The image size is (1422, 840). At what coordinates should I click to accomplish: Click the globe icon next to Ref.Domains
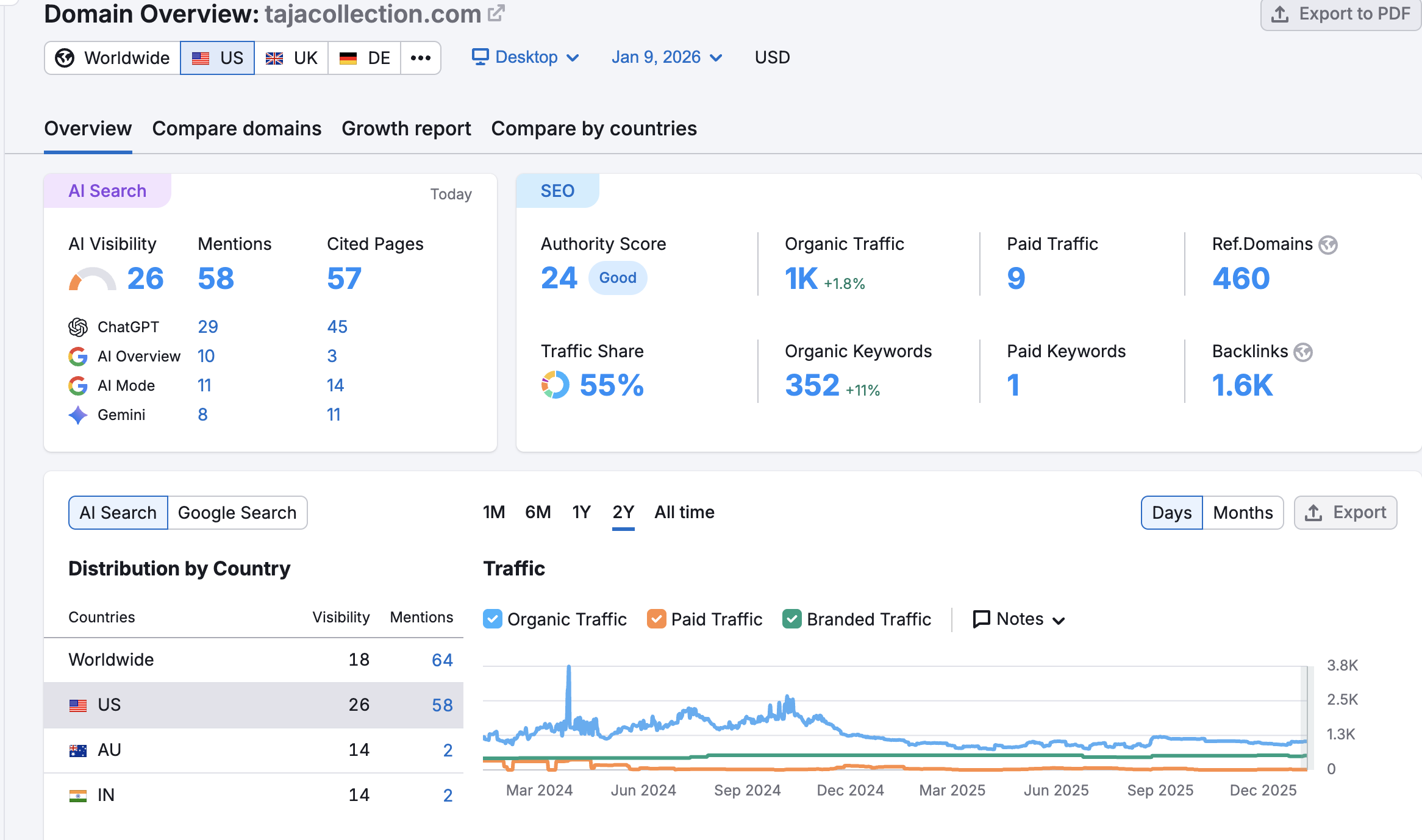(x=1328, y=245)
